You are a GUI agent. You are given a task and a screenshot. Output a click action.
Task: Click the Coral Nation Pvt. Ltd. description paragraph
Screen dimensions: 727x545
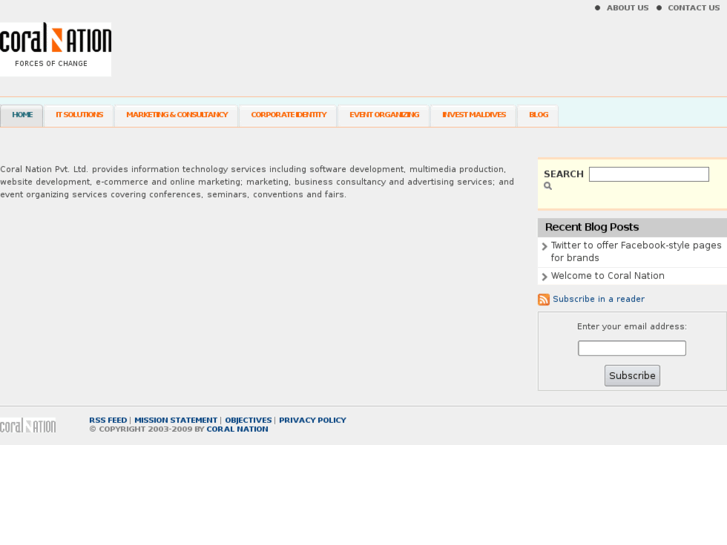click(x=257, y=182)
